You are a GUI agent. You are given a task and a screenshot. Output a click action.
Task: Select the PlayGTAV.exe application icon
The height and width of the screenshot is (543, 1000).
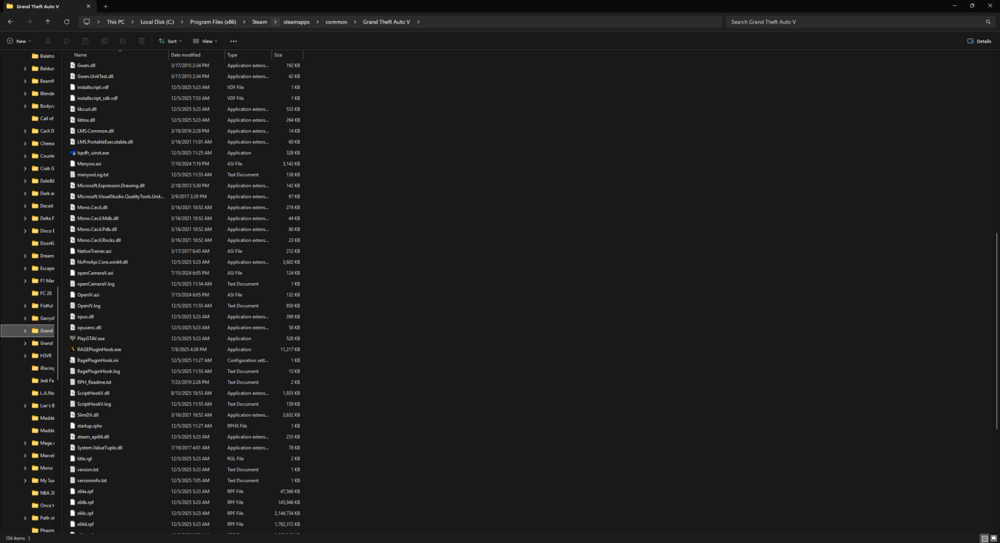click(x=73, y=339)
